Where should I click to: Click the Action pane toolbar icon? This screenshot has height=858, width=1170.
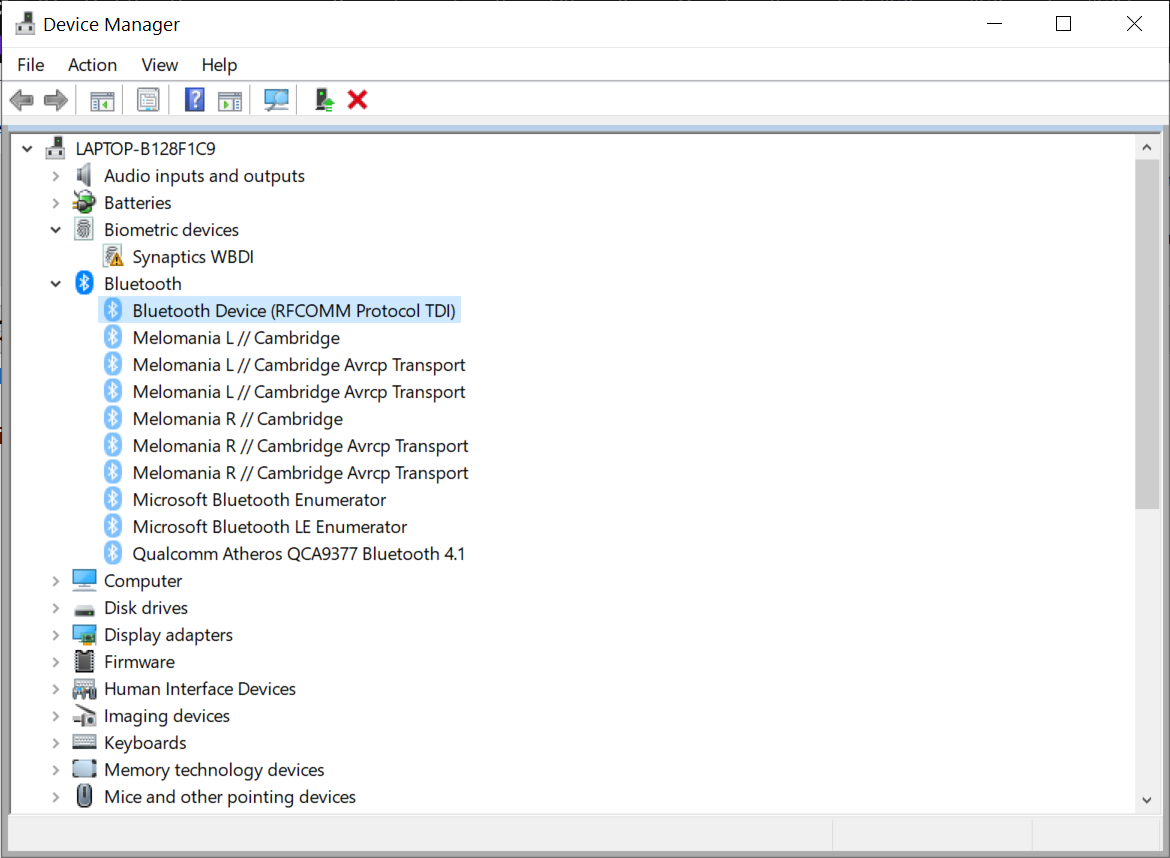coord(230,100)
